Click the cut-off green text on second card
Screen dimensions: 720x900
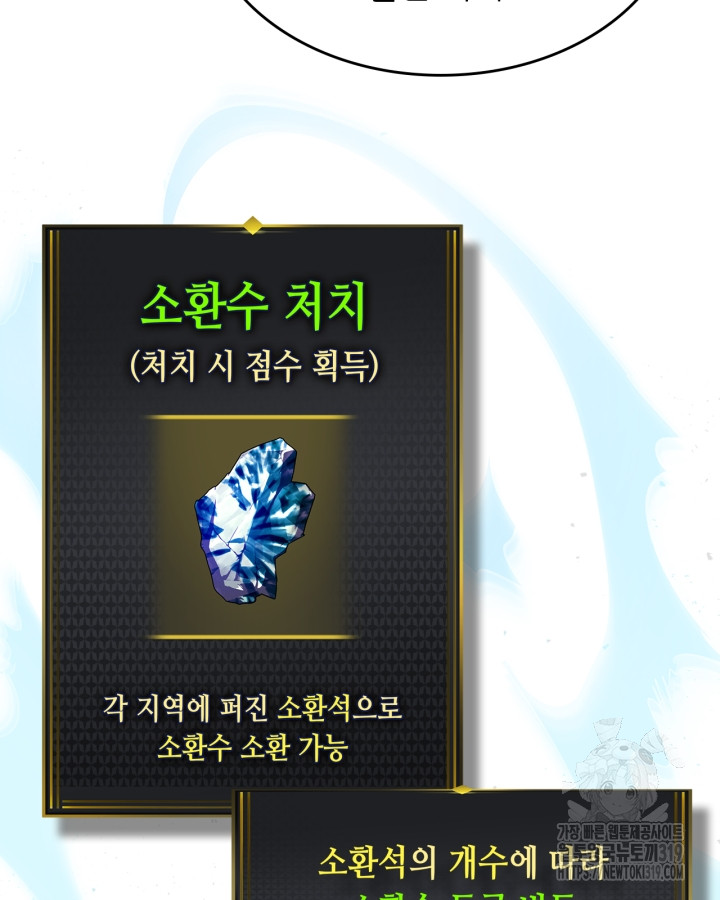pyautogui.click(x=462, y=894)
